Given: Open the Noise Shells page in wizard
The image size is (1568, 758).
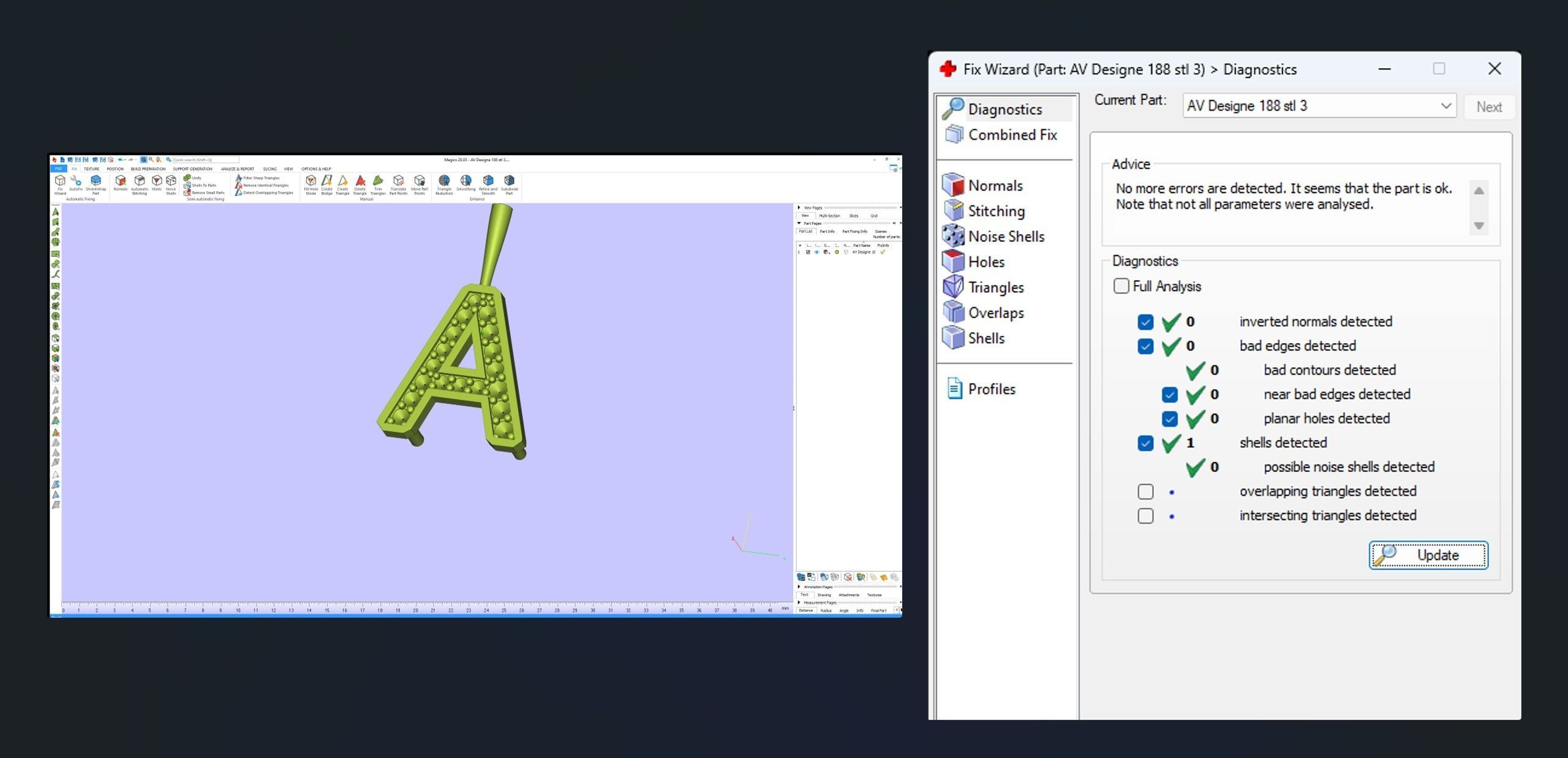Looking at the screenshot, I should [1005, 237].
